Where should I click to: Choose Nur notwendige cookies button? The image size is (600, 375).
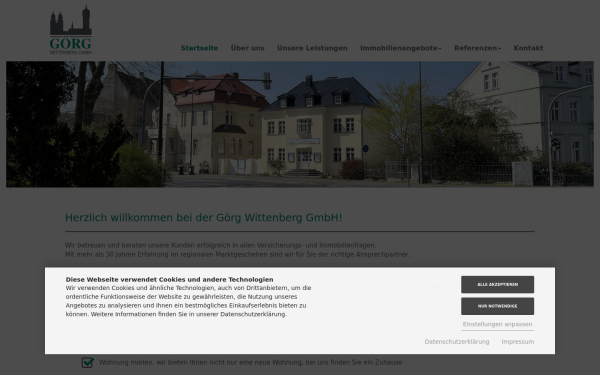pos(497,306)
